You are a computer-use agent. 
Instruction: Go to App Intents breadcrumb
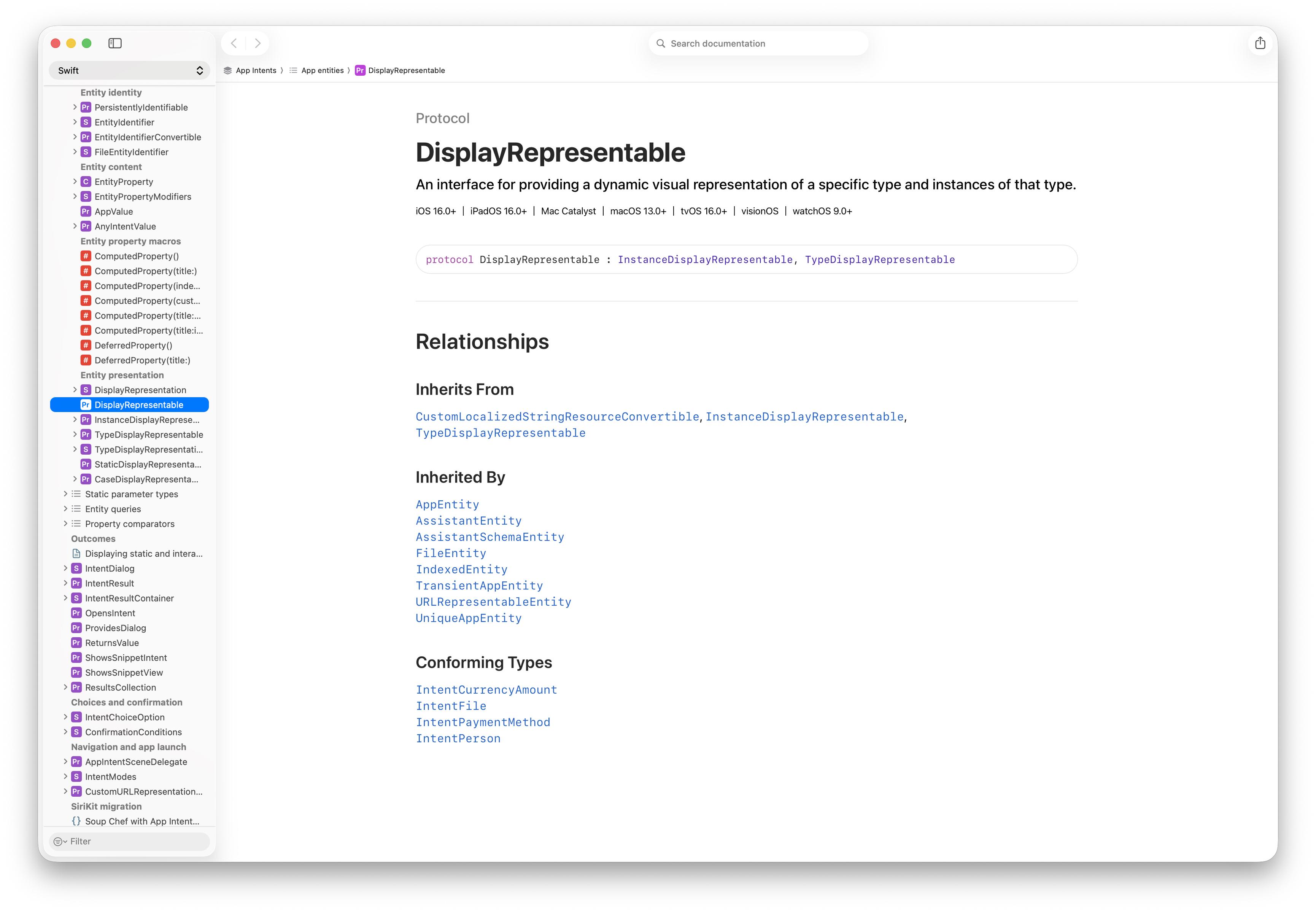click(x=256, y=70)
